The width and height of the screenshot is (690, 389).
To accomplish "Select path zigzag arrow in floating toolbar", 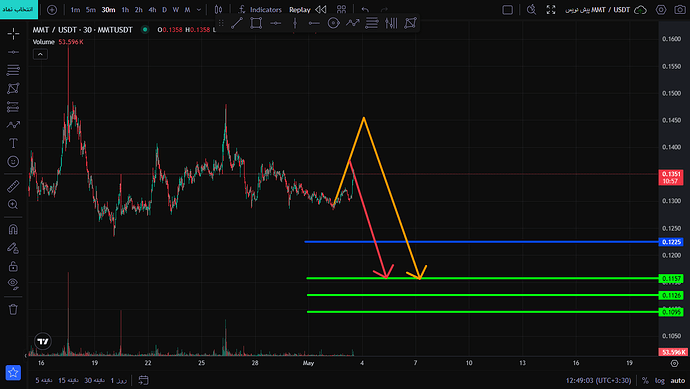I will (352, 23).
